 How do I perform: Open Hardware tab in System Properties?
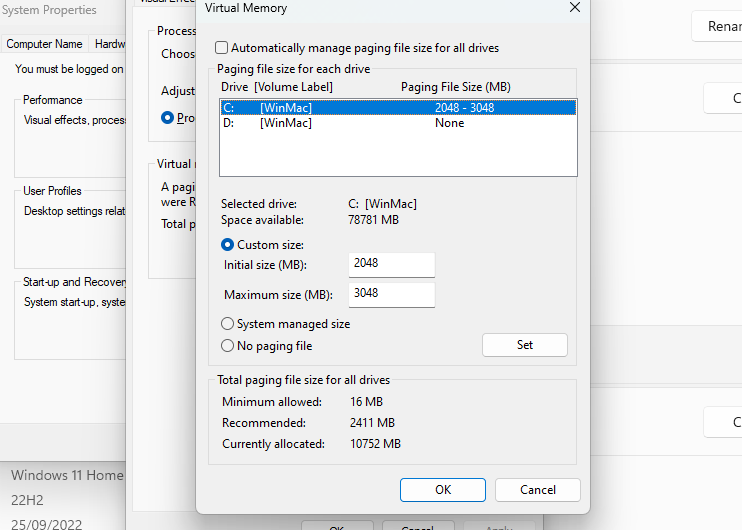(110, 44)
